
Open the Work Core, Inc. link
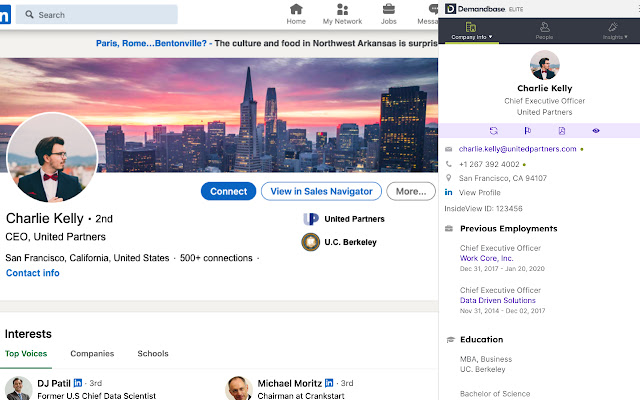(x=486, y=258)
